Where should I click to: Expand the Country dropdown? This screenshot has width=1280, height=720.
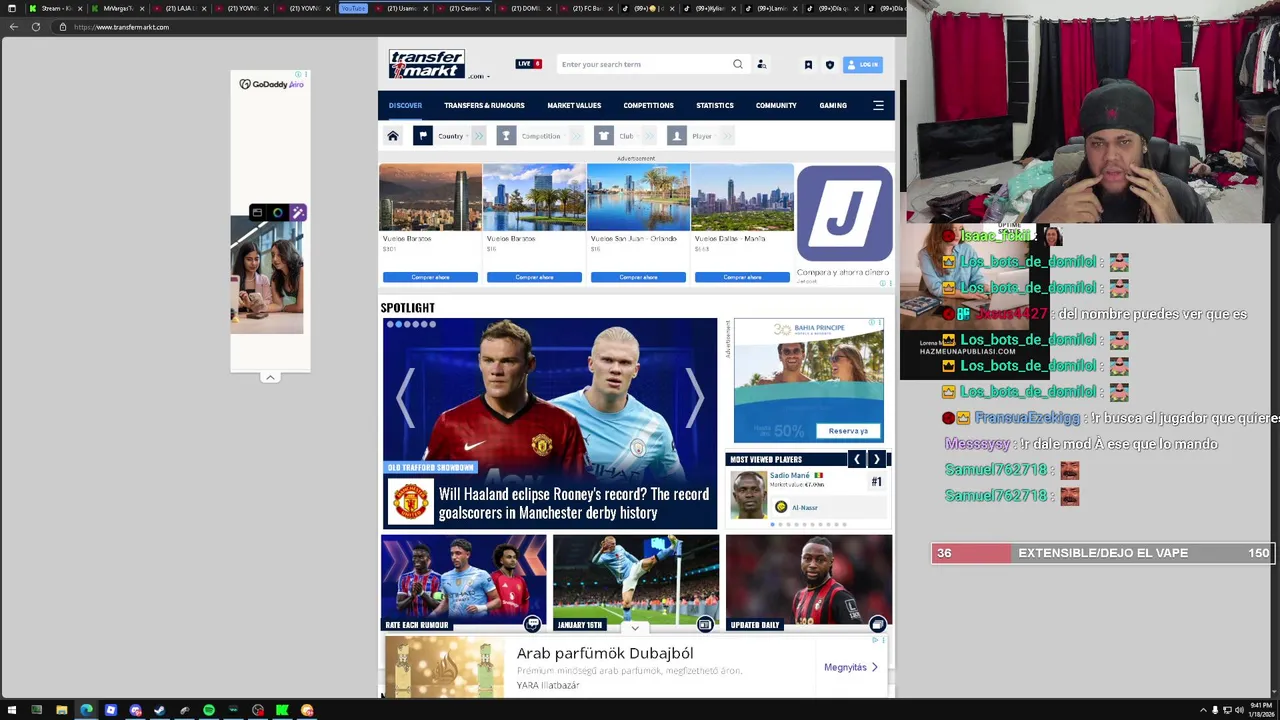(x=451, y=136)
